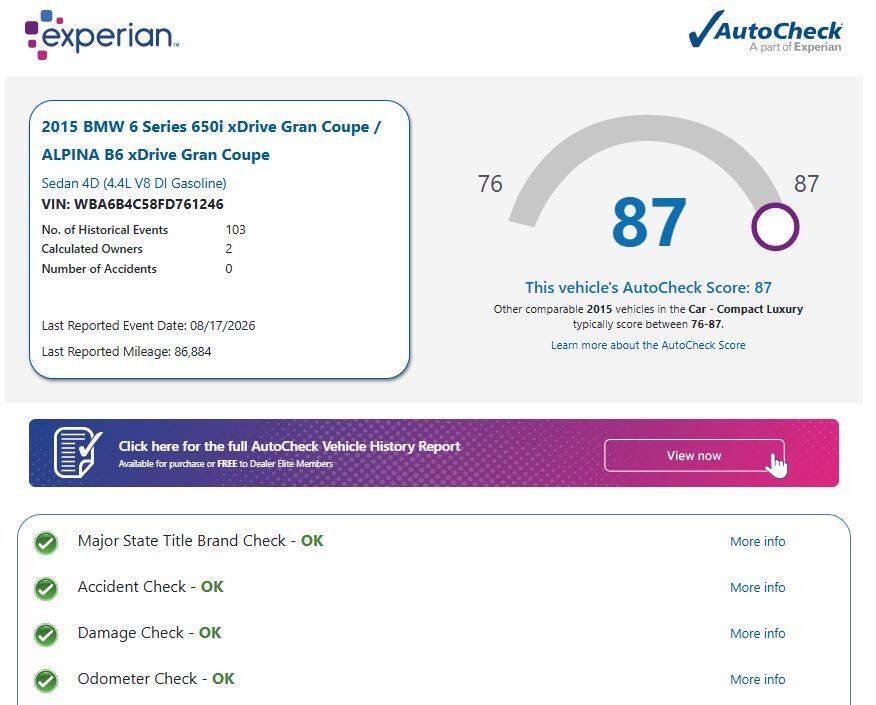Click green checkmark beside Damage Check
The width and height of the screenshot is (876, 705).
click(x=46, y=634)
